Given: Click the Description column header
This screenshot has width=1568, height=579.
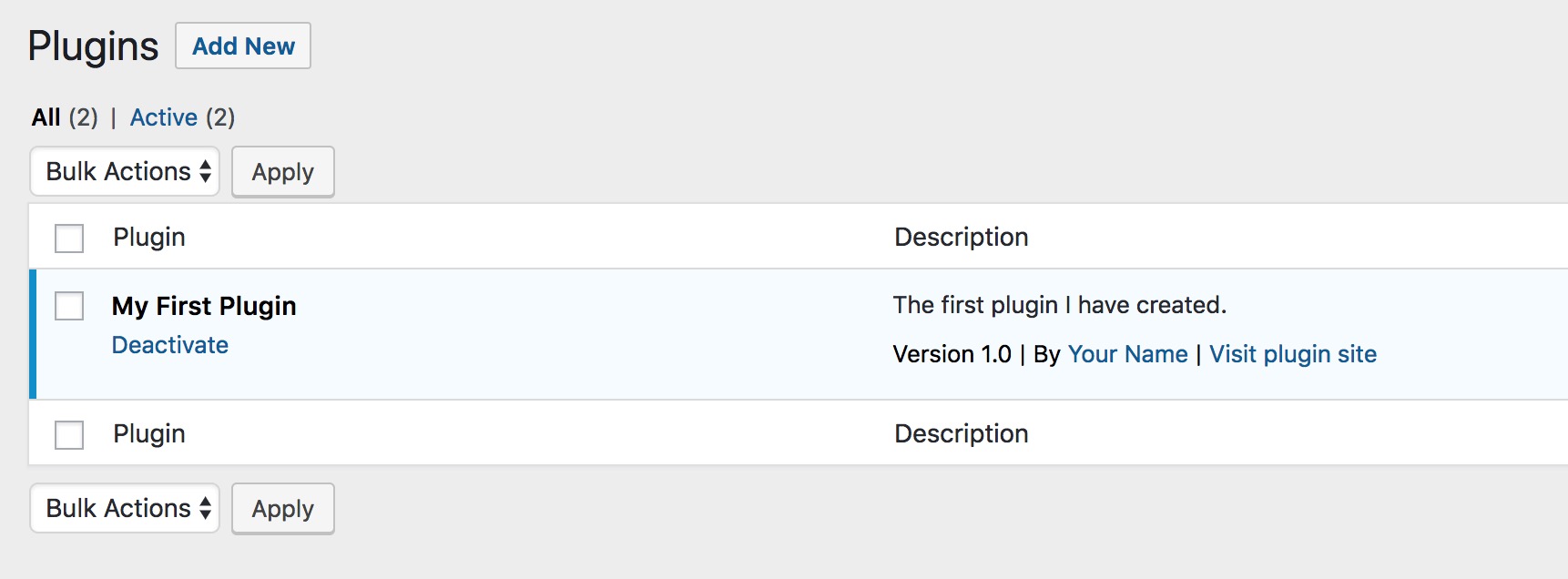Looking at the screenshot, I should [960, 237].
